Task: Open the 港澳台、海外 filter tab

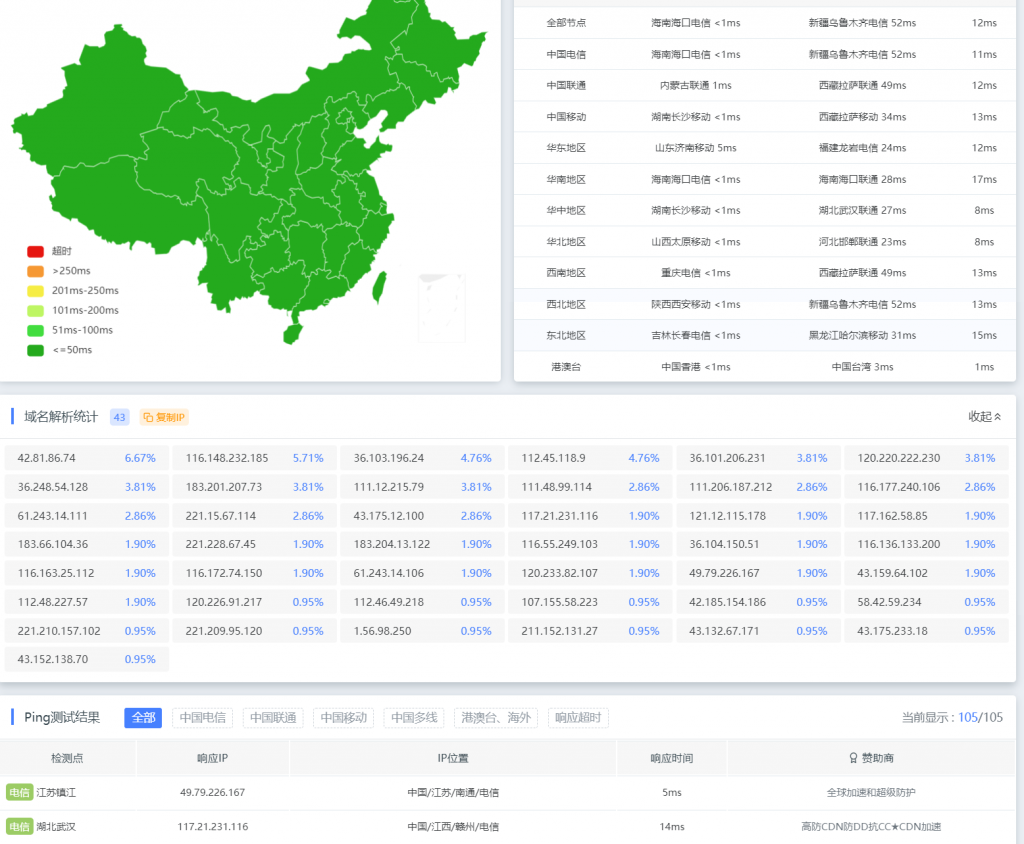Action: pyautogui.click(x=497, y=718)
